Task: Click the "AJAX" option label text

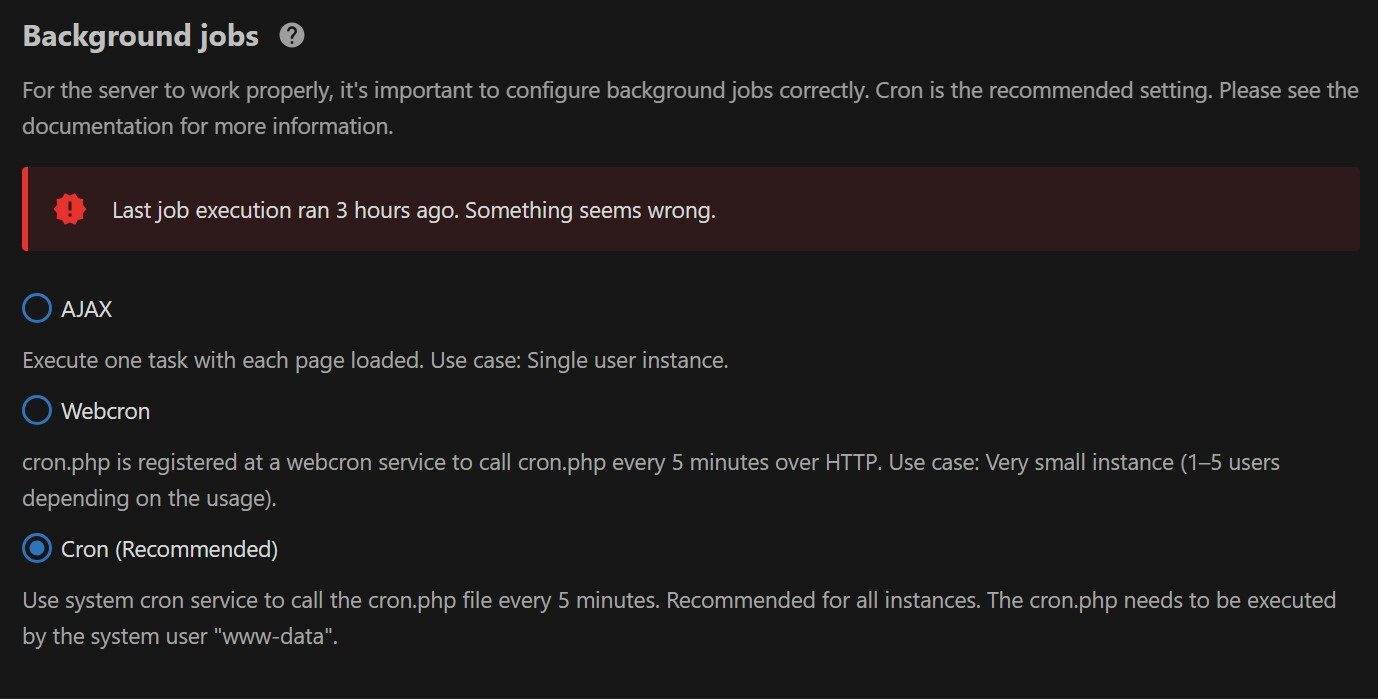Action: (87, 310)
